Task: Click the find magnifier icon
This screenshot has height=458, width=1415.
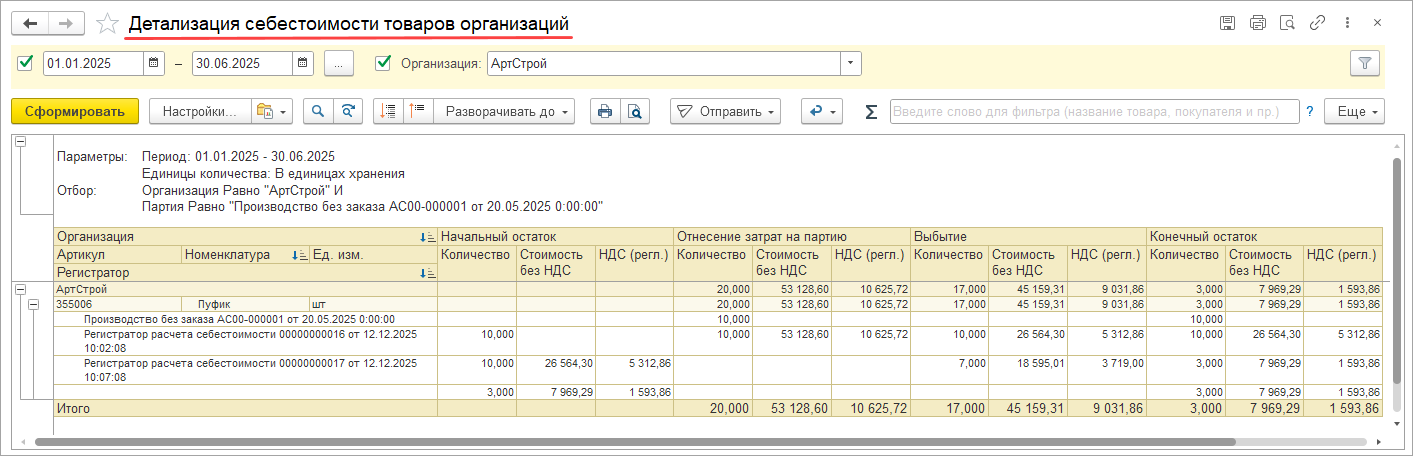Action: (318, 112)
